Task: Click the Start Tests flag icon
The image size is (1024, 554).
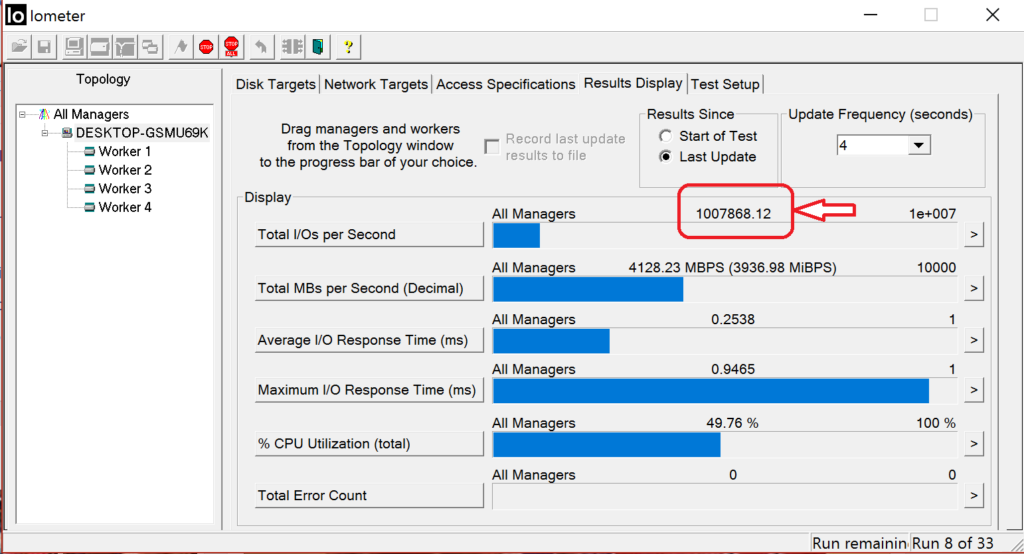Action: pos(181,46)
